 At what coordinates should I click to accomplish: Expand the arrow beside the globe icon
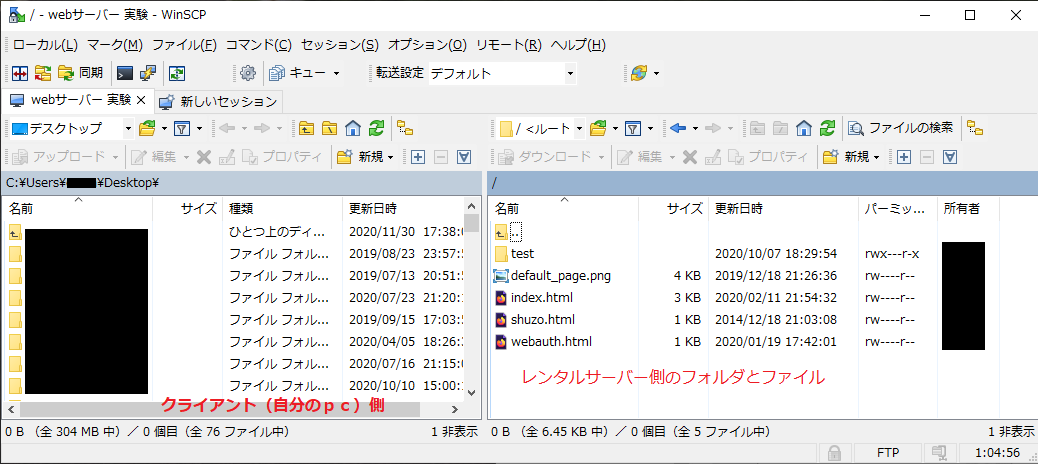(x=656, y=73)
